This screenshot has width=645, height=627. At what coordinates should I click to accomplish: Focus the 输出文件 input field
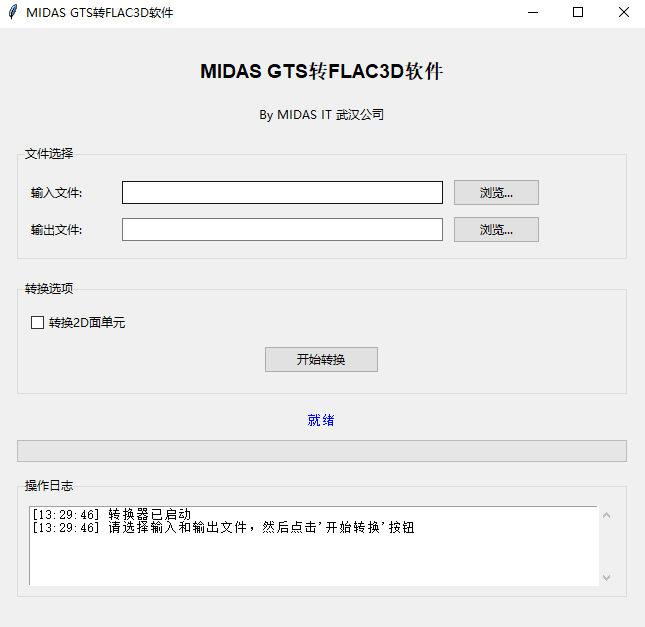point(282,230)
